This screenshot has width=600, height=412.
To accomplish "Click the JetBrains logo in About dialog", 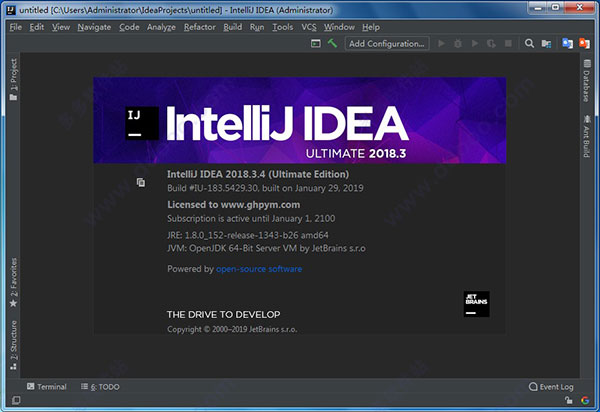I will point(476,304).
